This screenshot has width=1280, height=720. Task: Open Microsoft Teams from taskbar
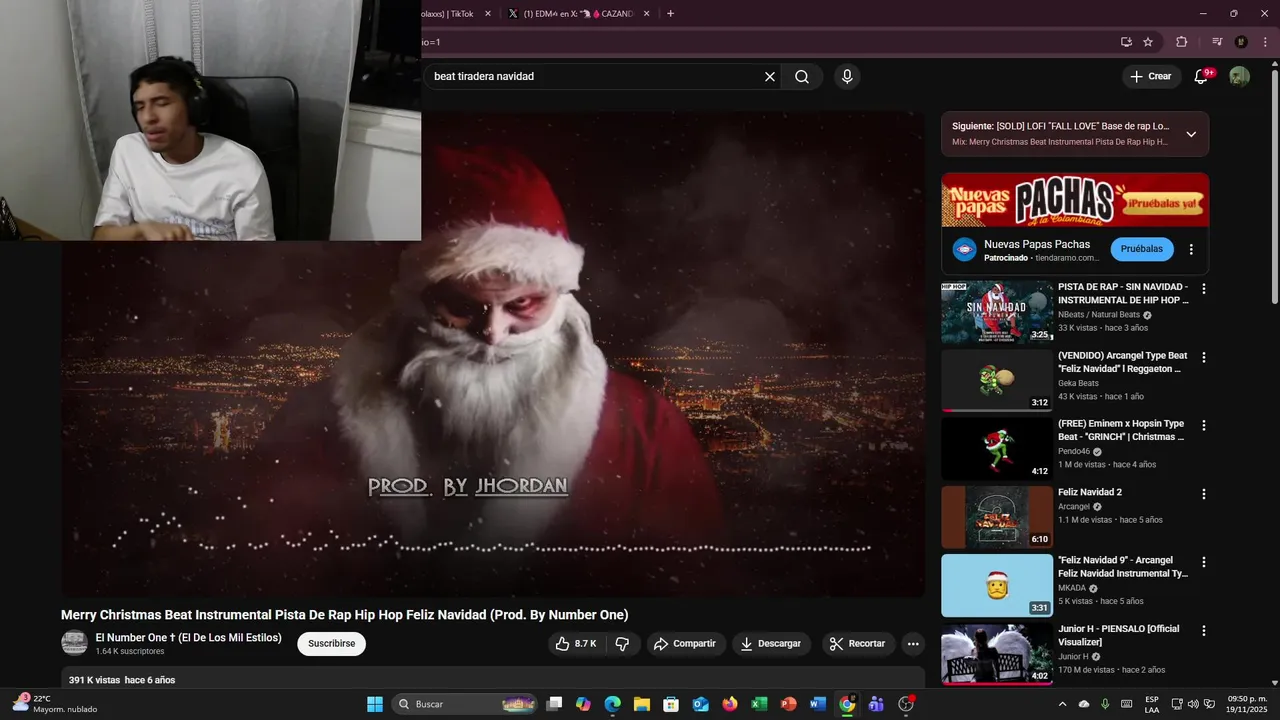pyautogui.click(x=876, y=704)
